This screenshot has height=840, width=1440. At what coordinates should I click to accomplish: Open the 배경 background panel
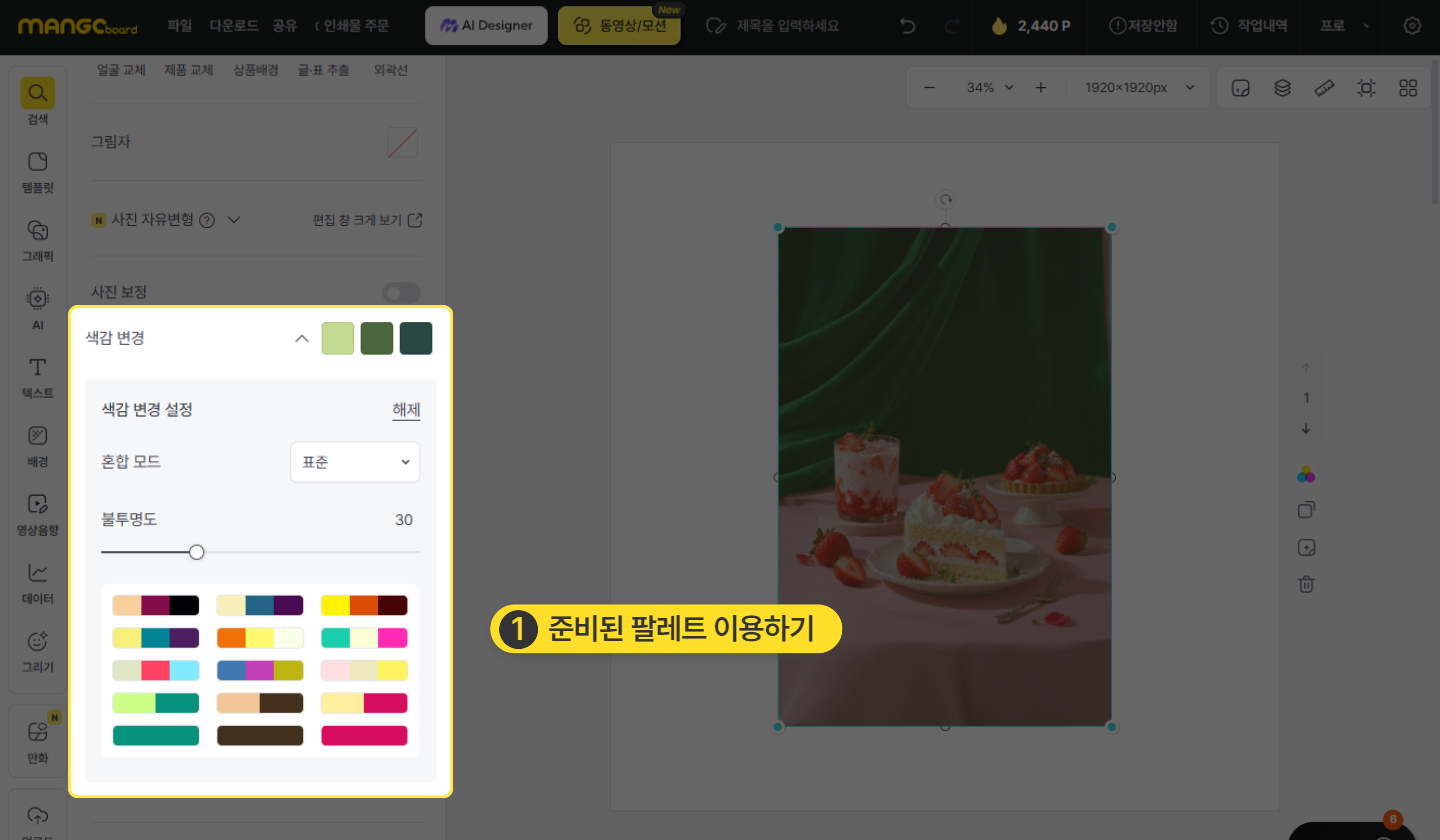[38, 446]
